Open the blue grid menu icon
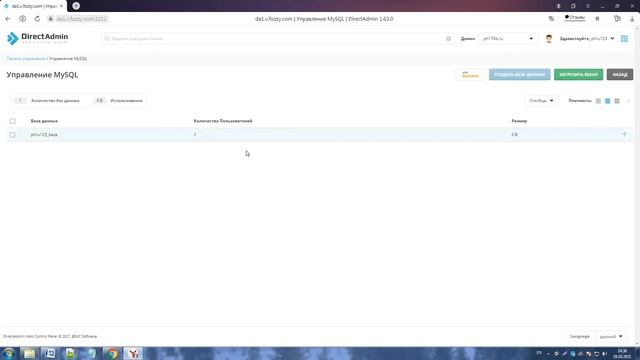The image size is (640, 360). pos(624,38)
